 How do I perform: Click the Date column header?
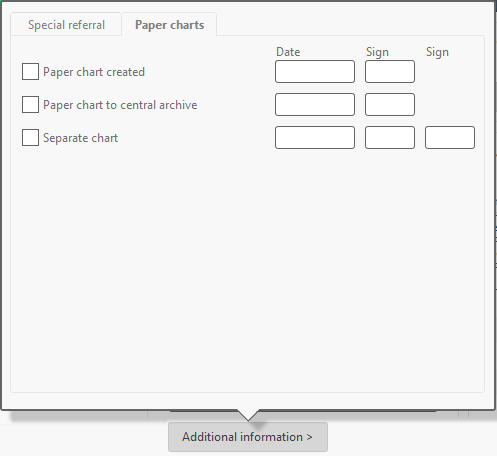click(288, 52)
